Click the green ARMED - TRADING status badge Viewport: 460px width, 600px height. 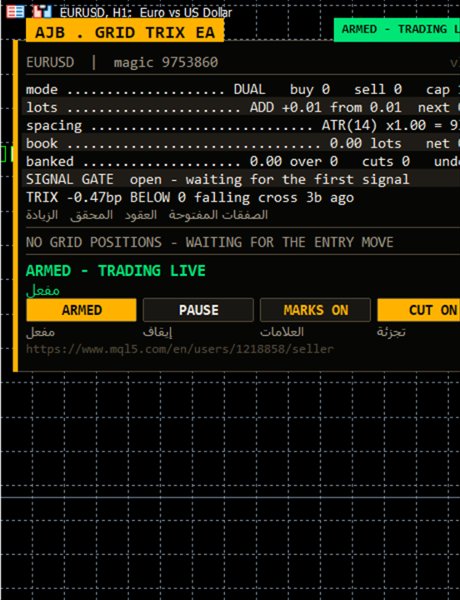(397, 29)
